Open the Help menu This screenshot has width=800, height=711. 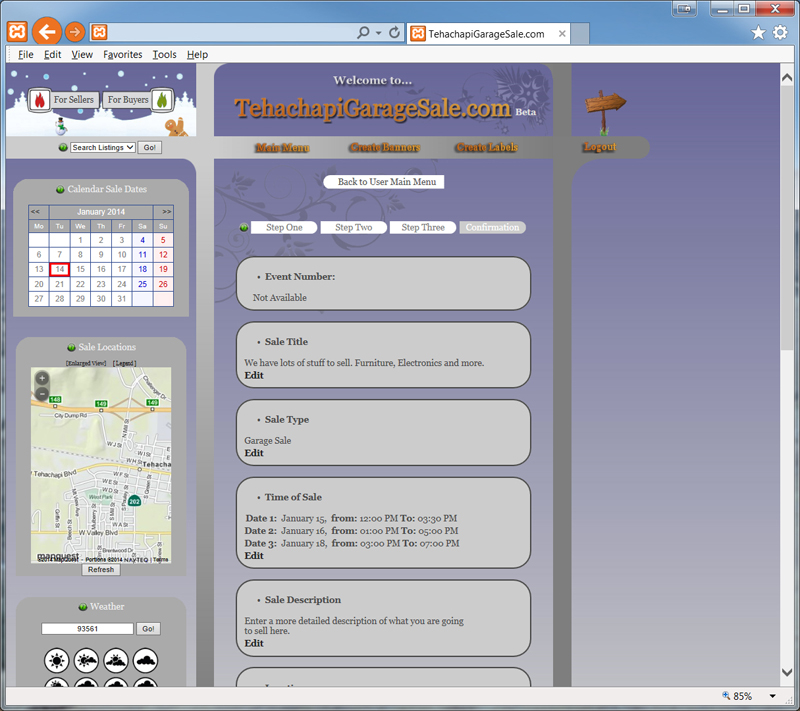tap(197, 55)
